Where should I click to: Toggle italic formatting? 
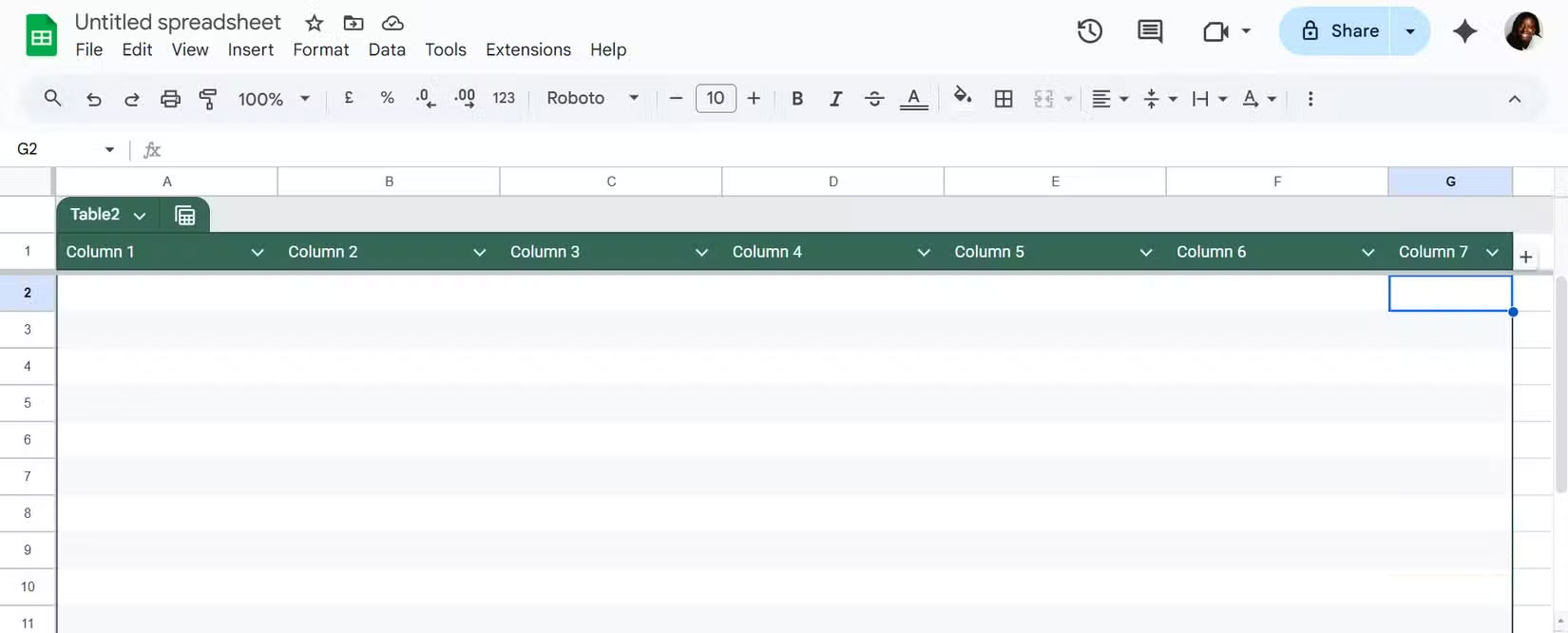835,99
